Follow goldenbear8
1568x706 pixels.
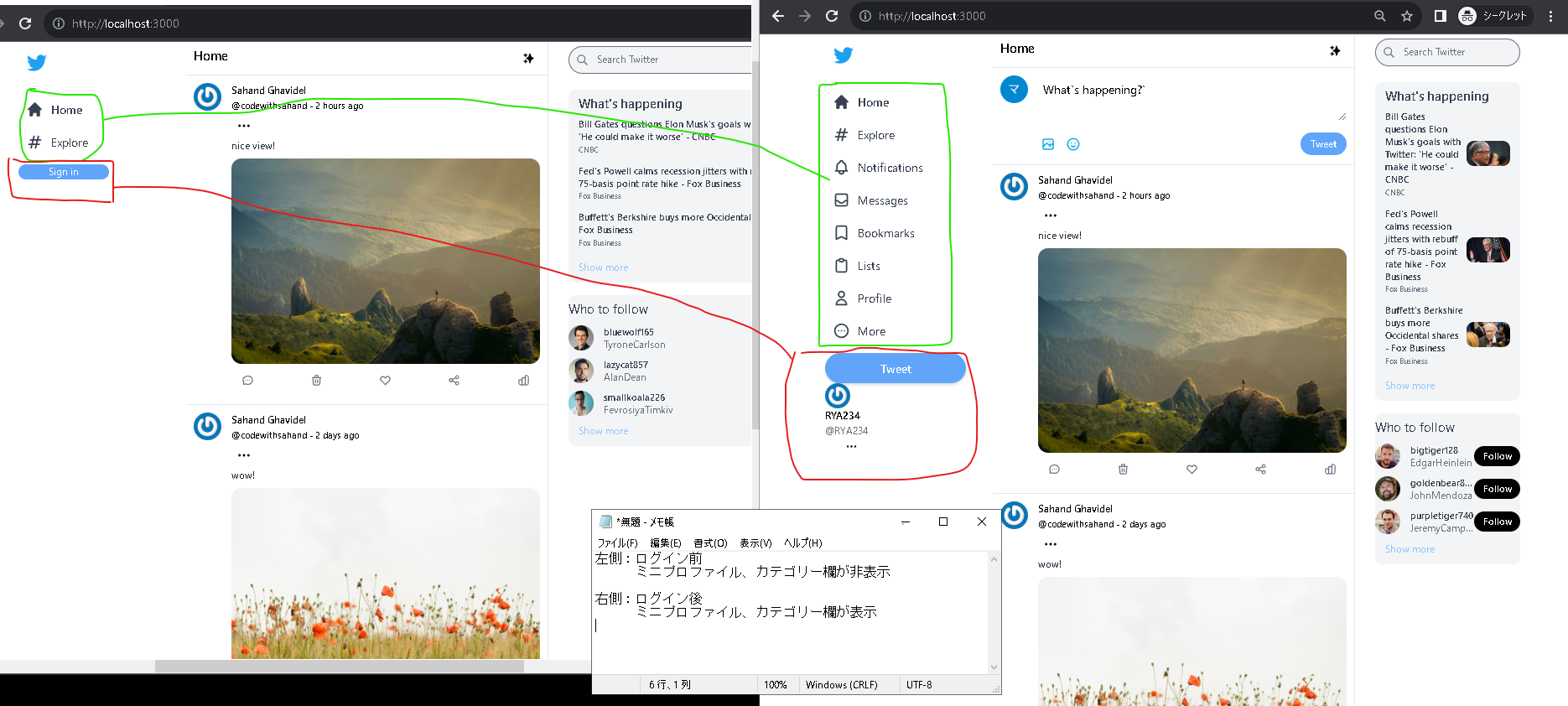pos(1497,489)
